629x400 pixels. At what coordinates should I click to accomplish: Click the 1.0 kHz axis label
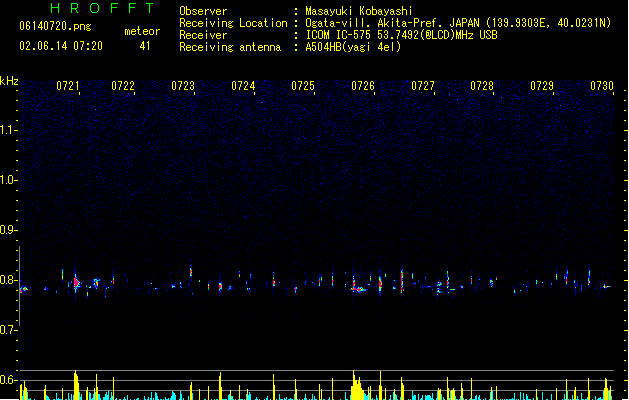tap(8, 179)
